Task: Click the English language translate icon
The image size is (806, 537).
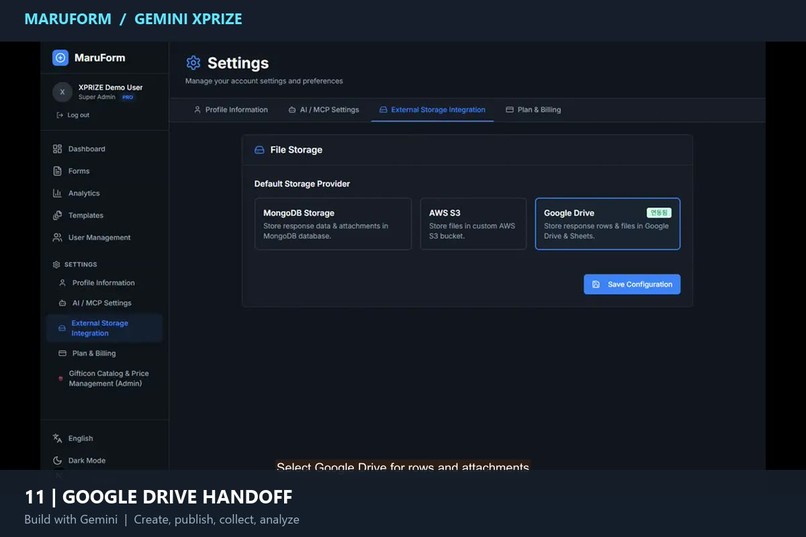Action: 57,438
